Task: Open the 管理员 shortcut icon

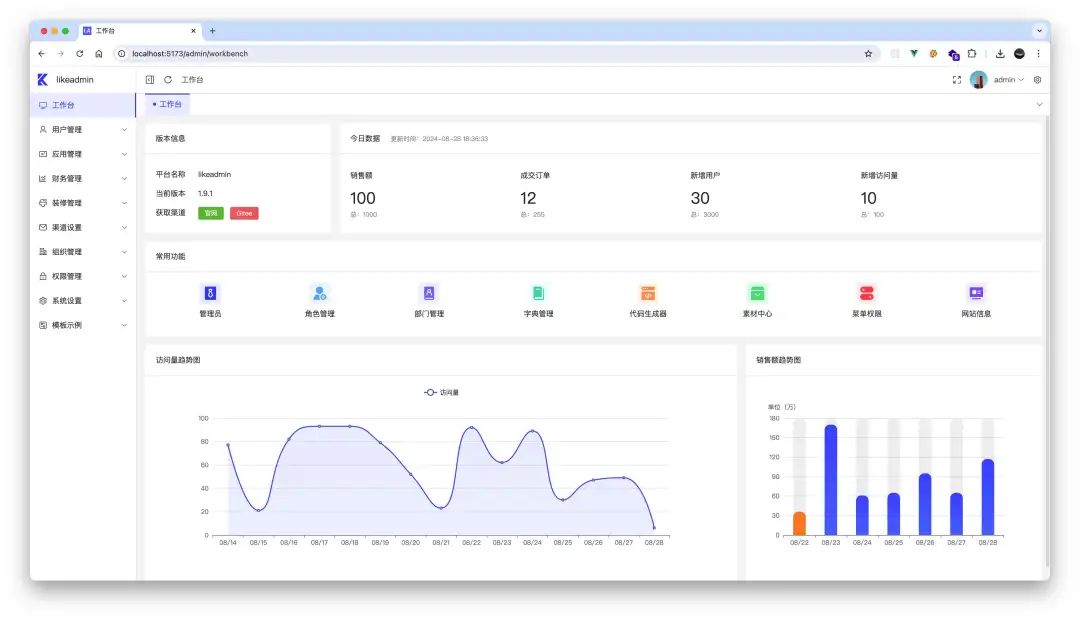Action: (x=210, y=293)
